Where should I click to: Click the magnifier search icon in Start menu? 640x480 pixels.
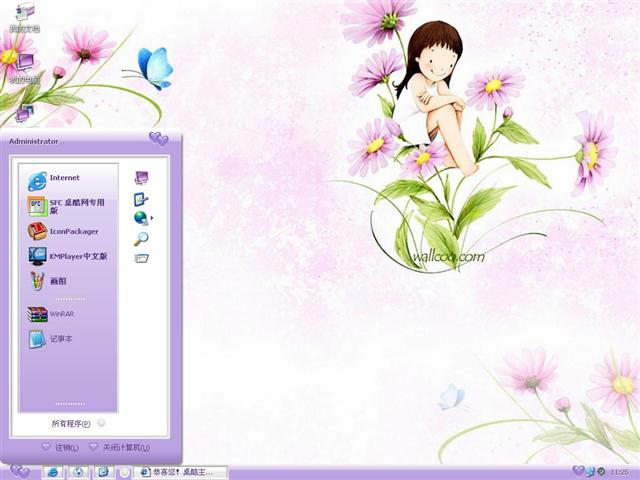pyautogui.click(x=141, y=238)
